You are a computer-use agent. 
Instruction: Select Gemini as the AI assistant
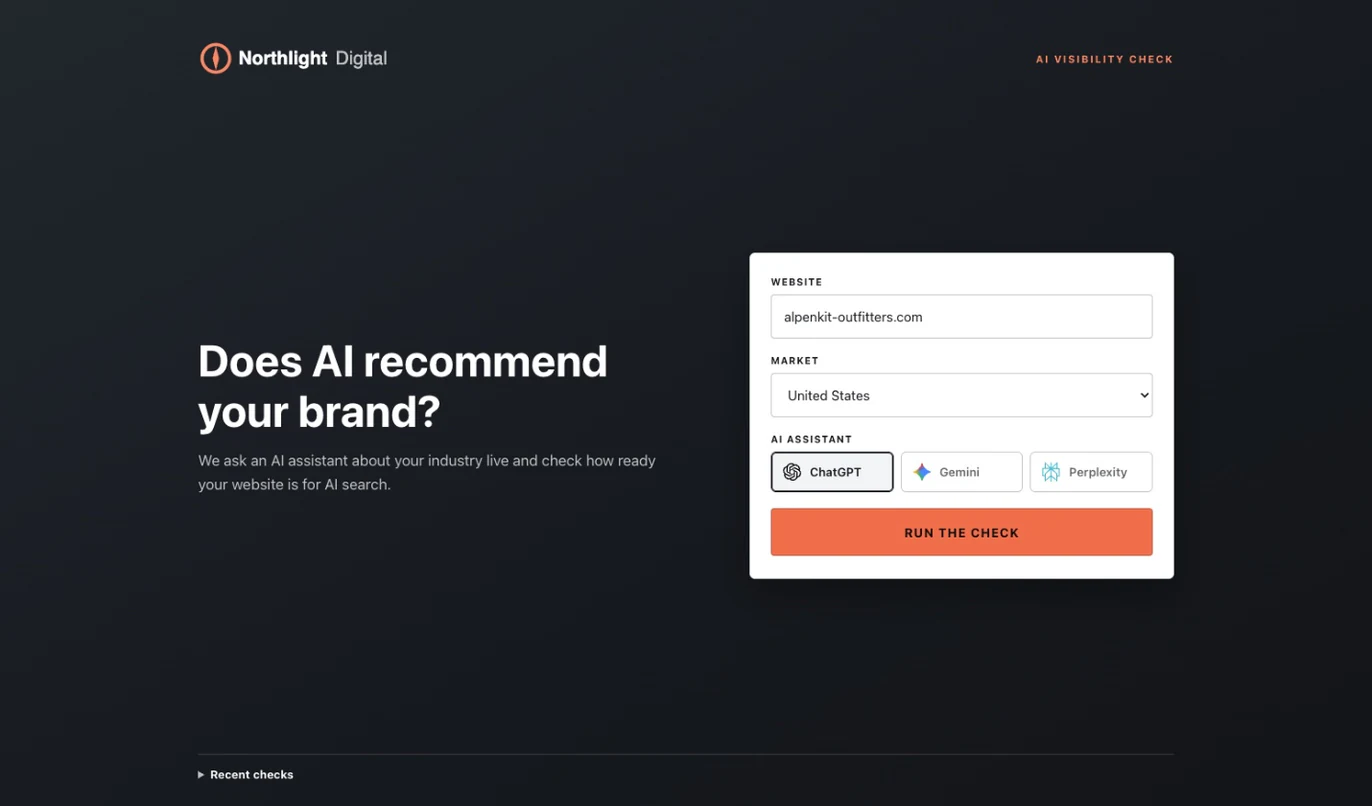tap(961, 472)
